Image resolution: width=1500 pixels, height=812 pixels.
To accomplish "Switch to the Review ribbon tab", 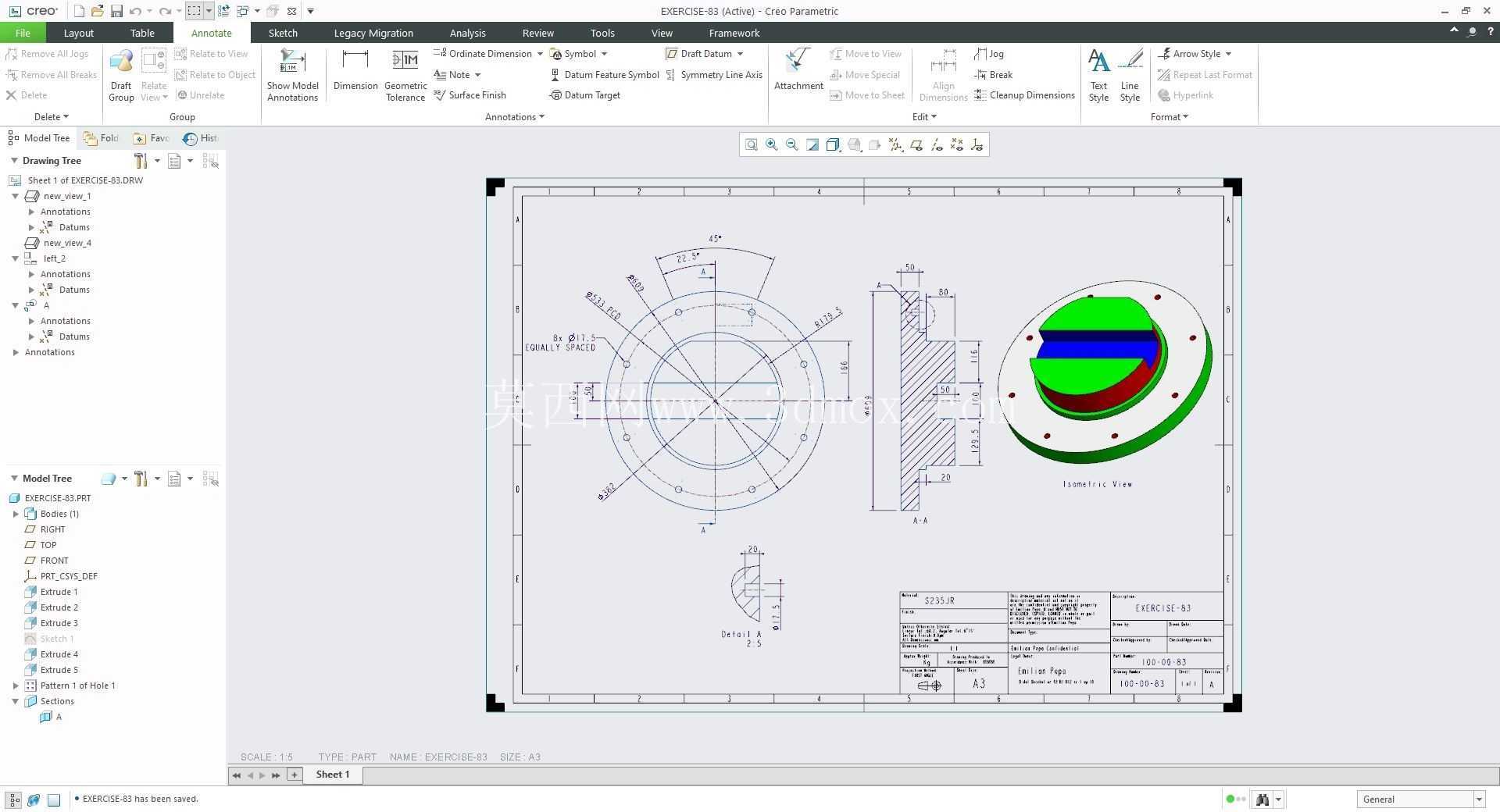I will coord(537,33).
